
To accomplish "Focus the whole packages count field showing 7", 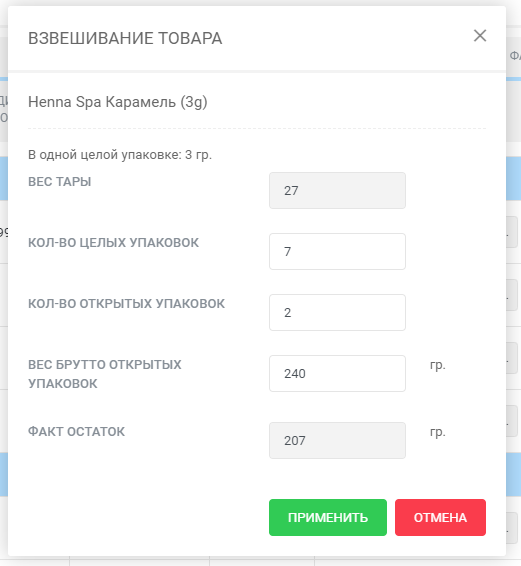I will coord(337,251).
